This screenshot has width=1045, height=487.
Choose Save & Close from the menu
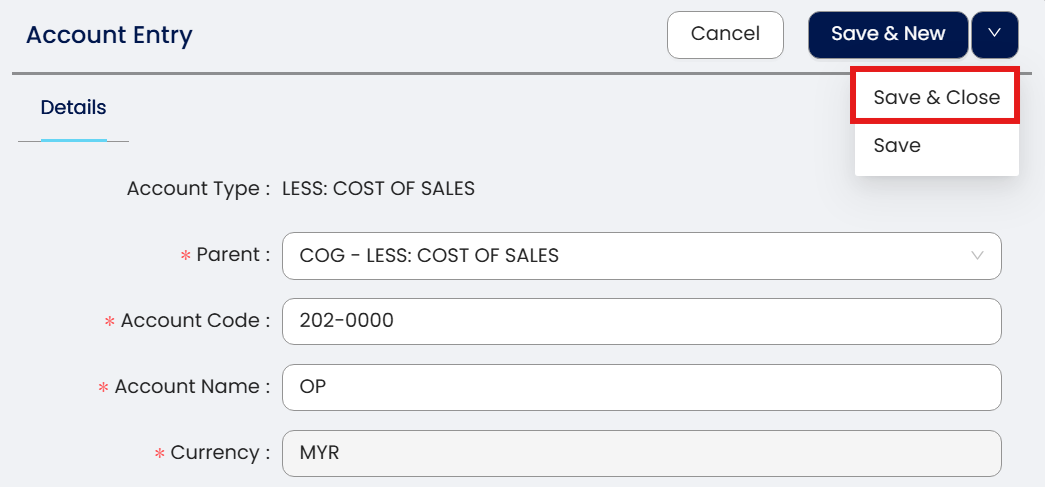[936, 97]
